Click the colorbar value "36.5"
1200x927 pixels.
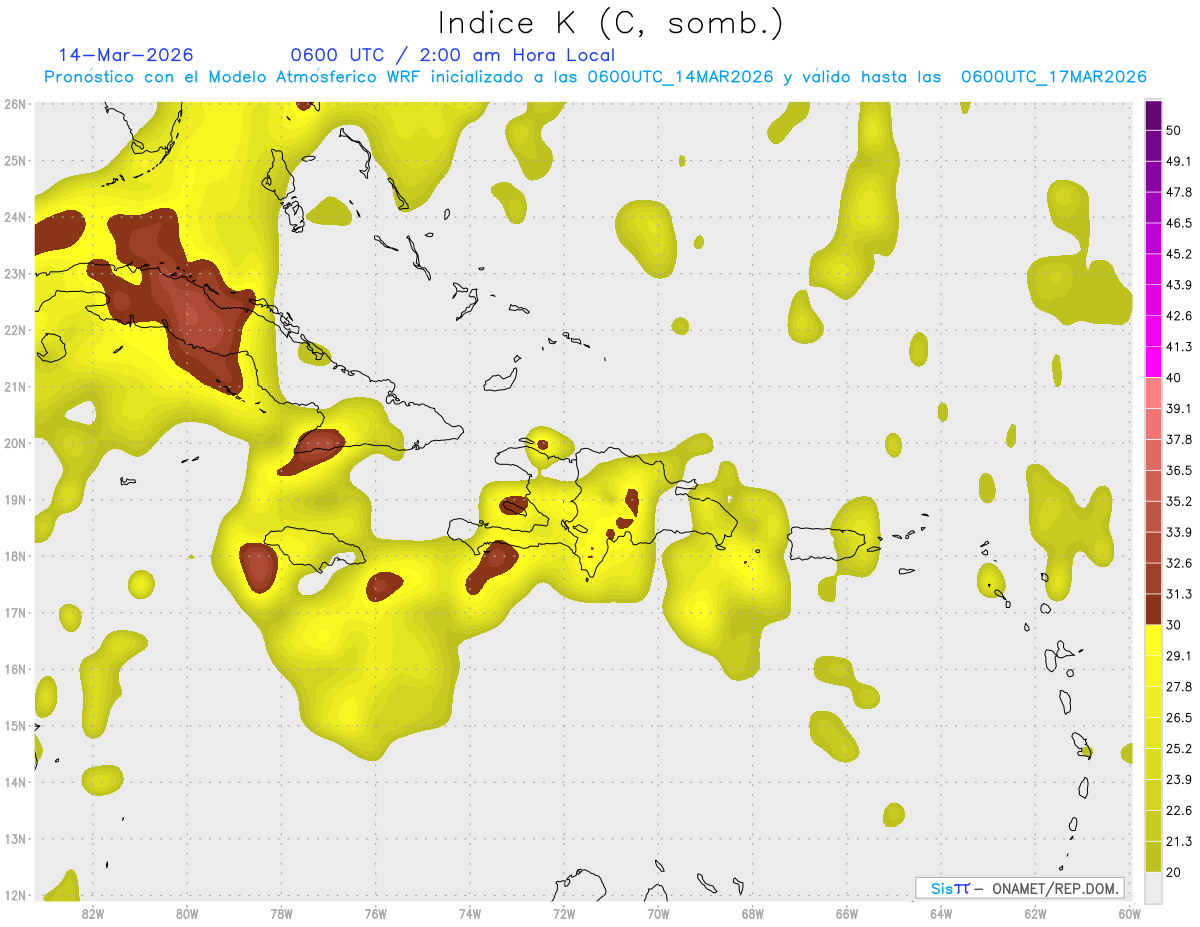tap(1179, 470)
